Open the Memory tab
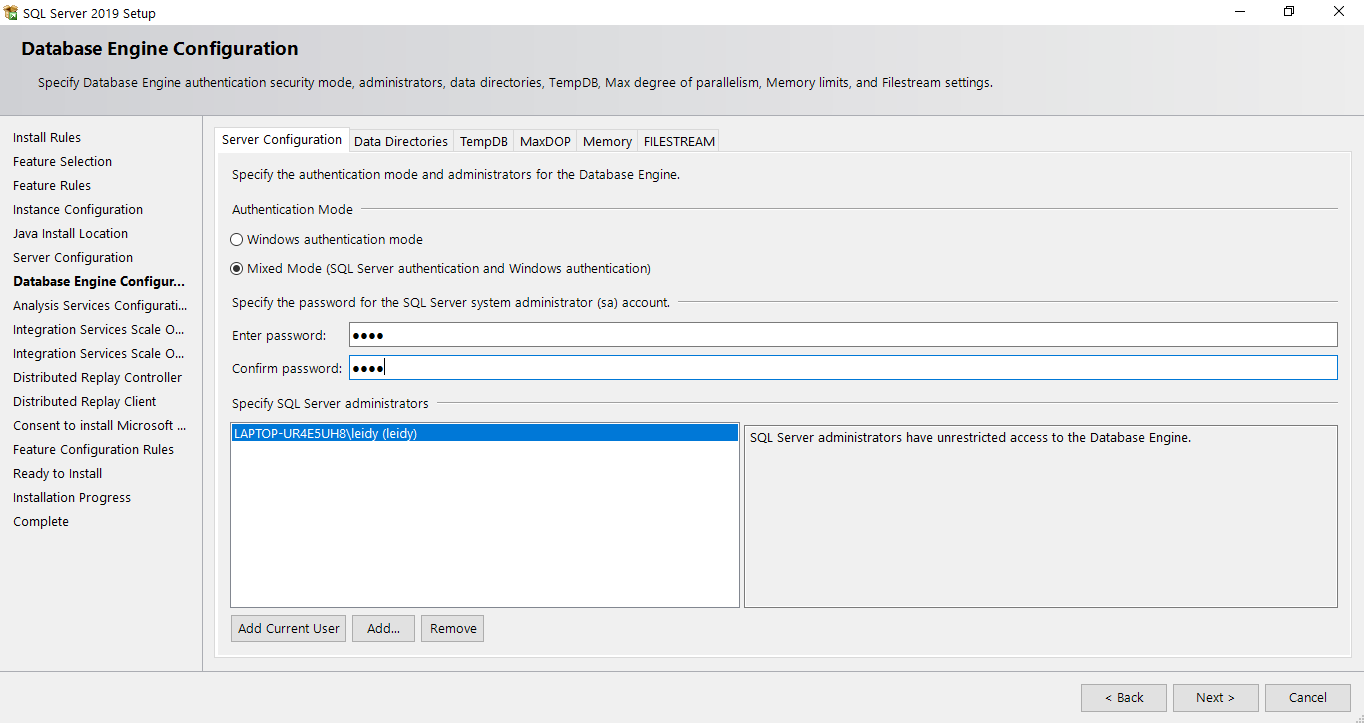 click(x=607, y=142)
